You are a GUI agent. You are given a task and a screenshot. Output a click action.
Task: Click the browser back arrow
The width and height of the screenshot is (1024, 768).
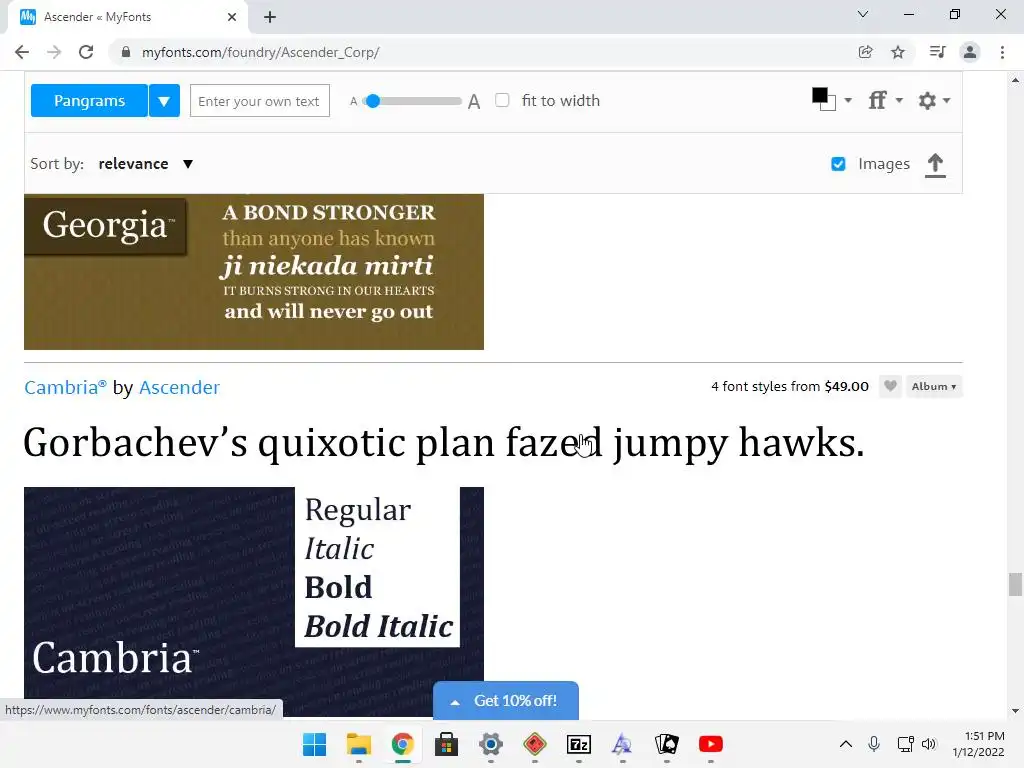[x=22, y=52]
